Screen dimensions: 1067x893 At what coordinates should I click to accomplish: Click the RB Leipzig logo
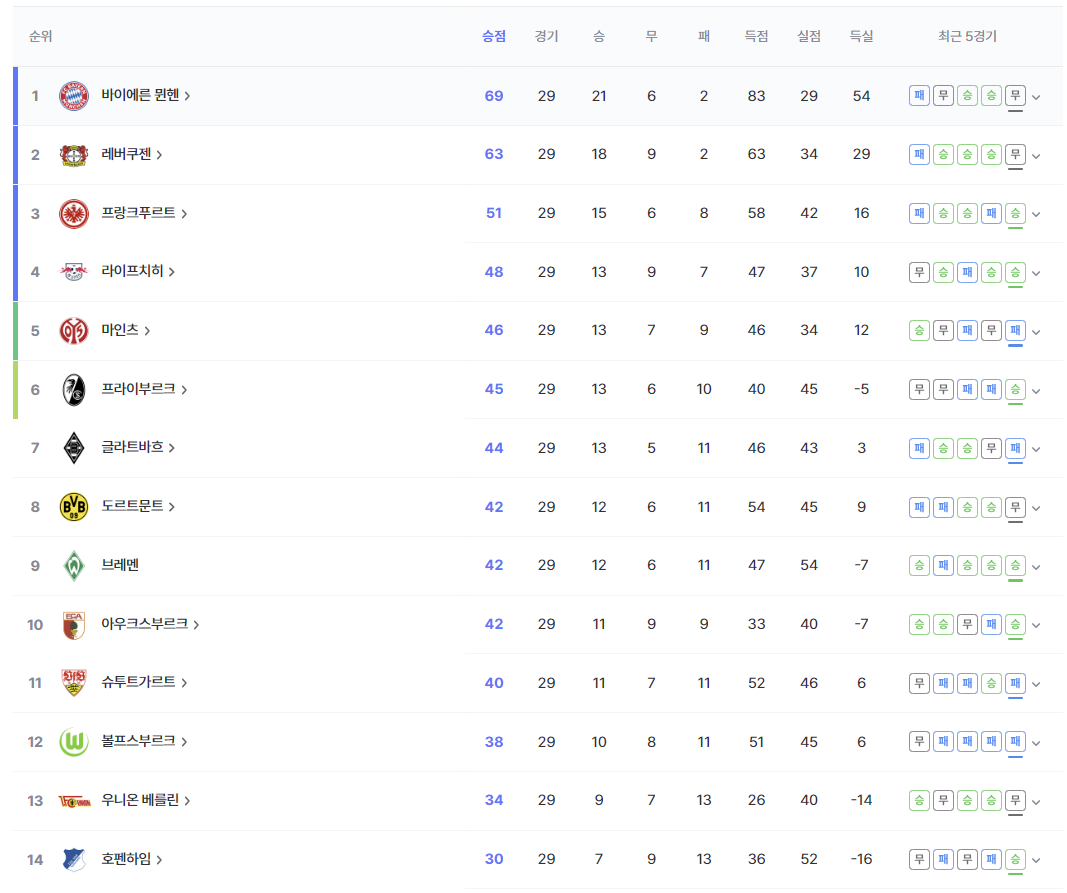[x=73, y=272]
